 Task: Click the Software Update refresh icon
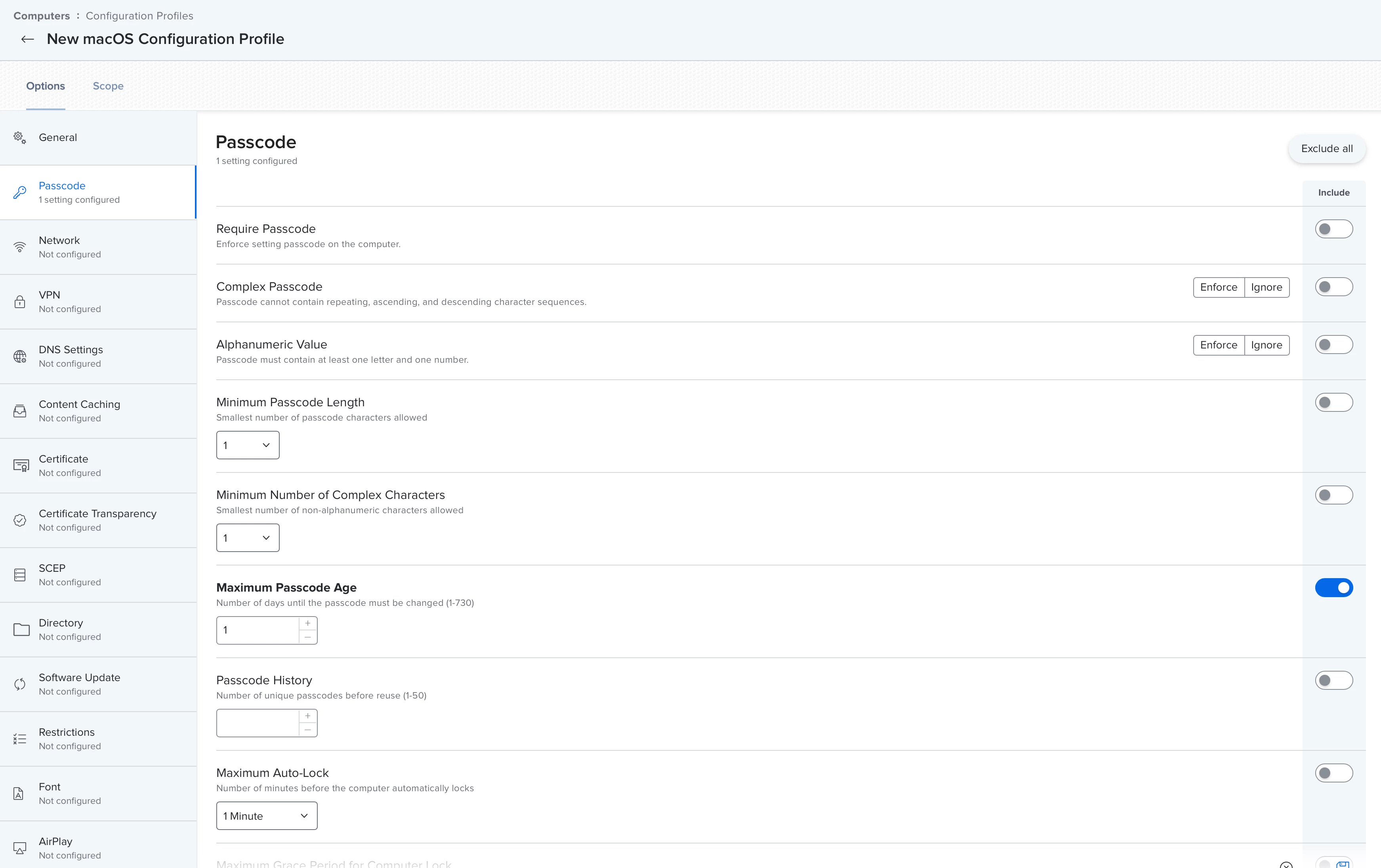pos(19,684)
